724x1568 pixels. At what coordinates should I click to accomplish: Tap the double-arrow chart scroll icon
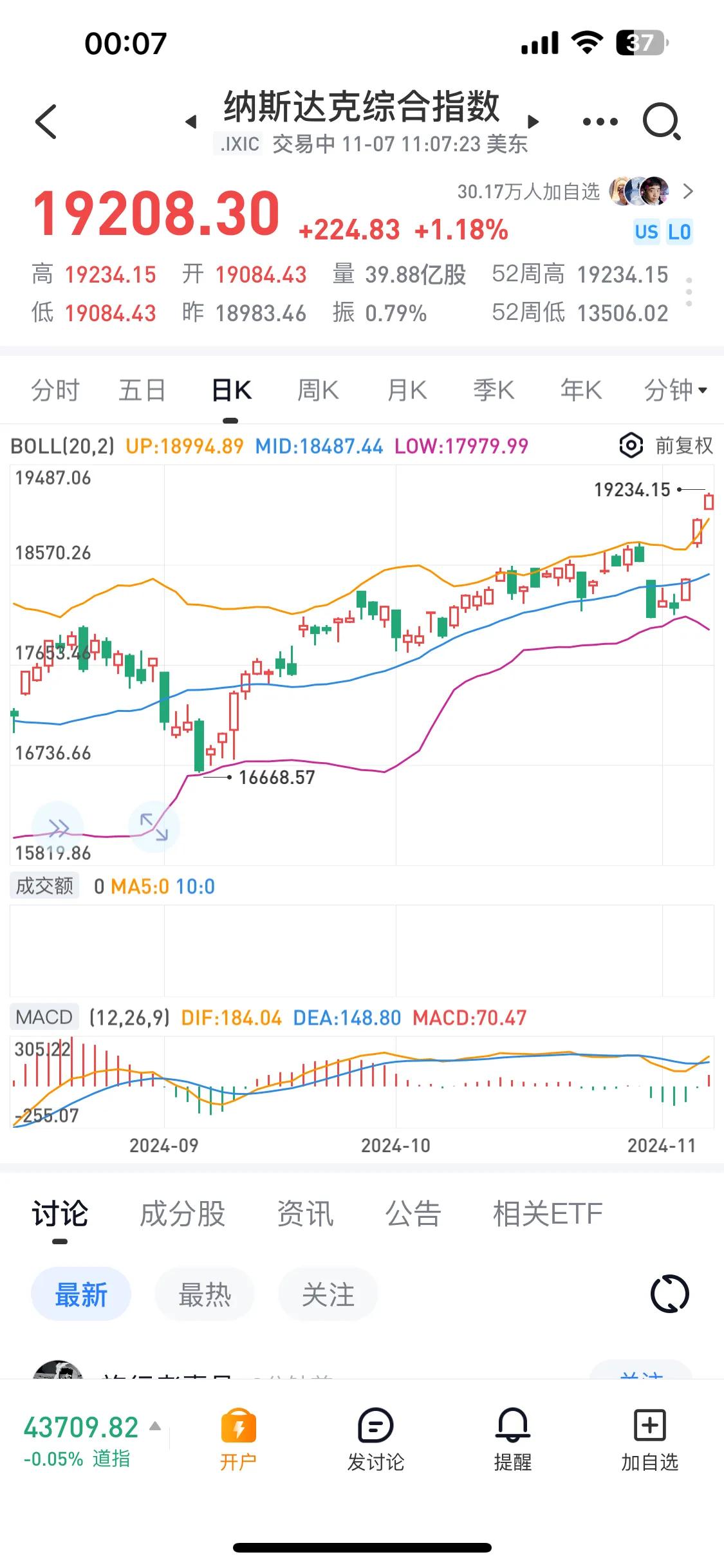point(57,826)
